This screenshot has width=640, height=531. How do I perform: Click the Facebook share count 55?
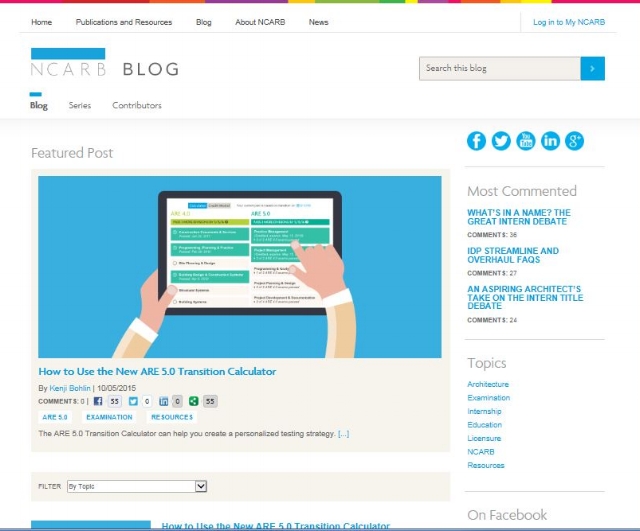115,401
